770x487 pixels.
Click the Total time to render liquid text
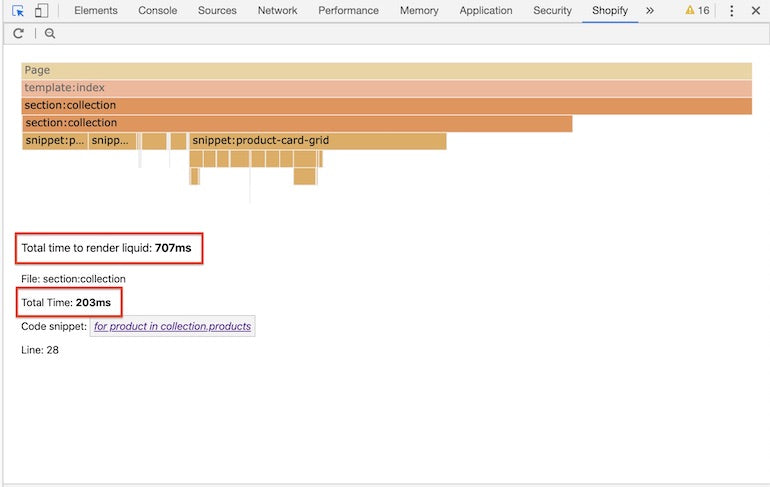click(x=106, y=248)
